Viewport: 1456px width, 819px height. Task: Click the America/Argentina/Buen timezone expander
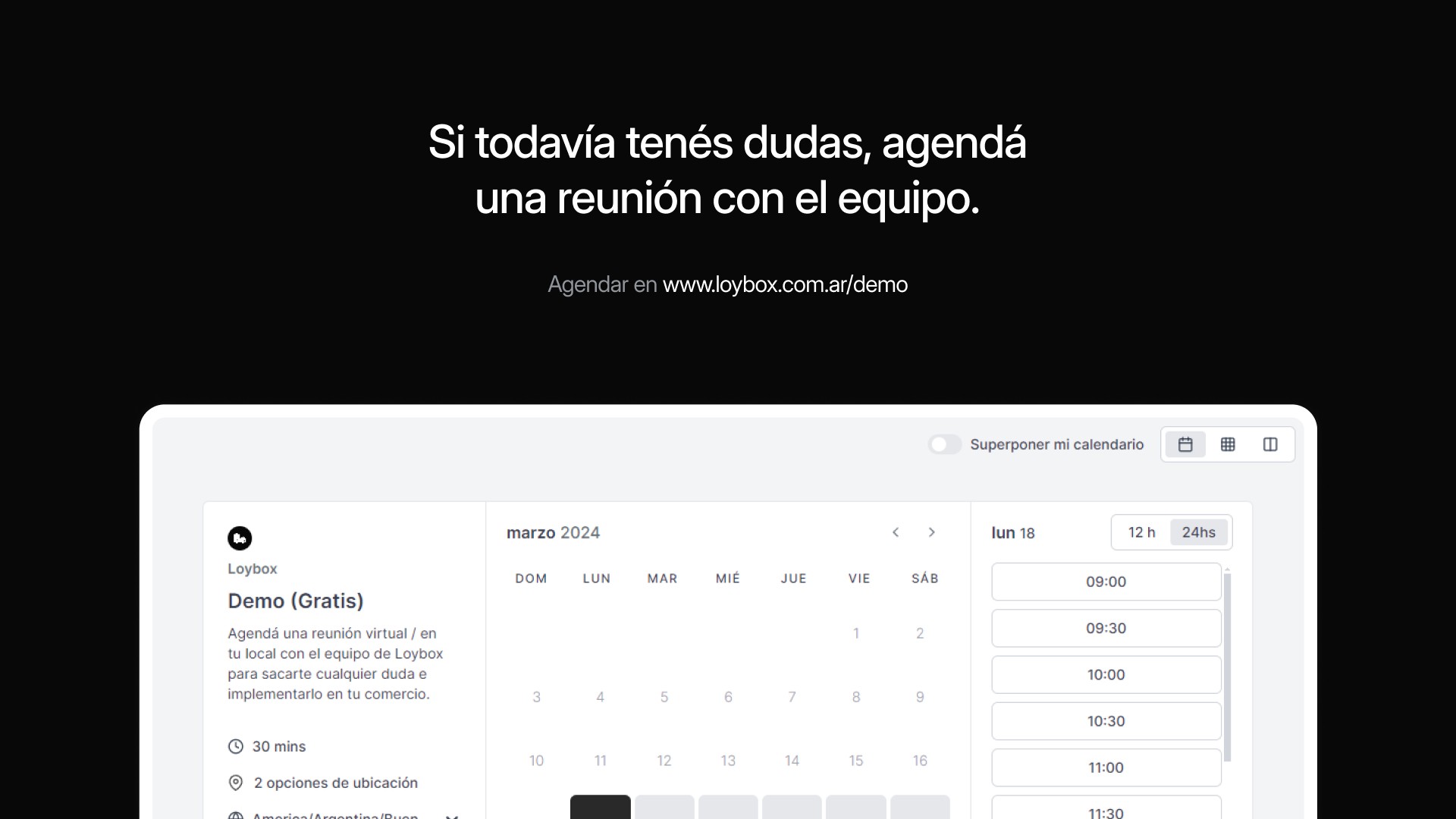point(452,815)
